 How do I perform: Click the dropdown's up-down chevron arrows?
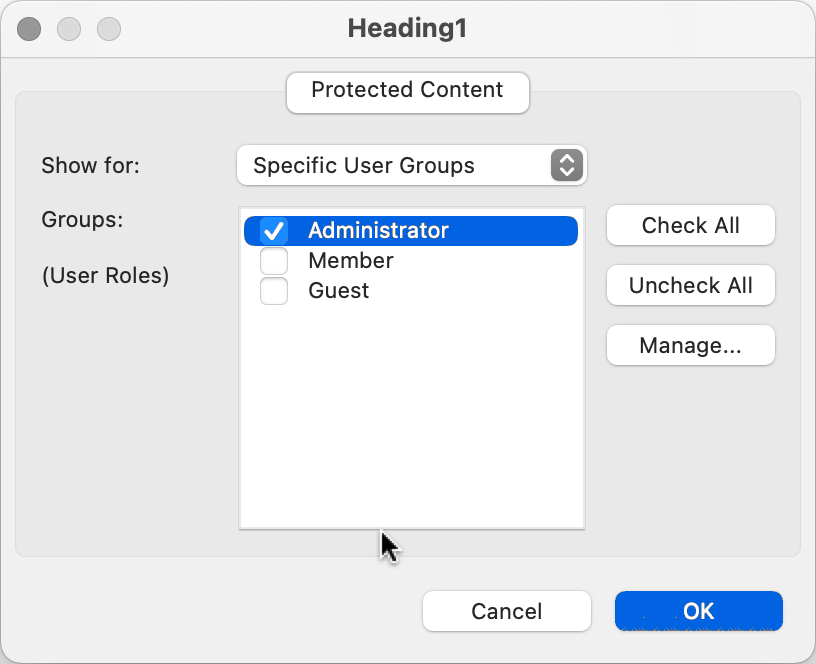click(566, 166)
